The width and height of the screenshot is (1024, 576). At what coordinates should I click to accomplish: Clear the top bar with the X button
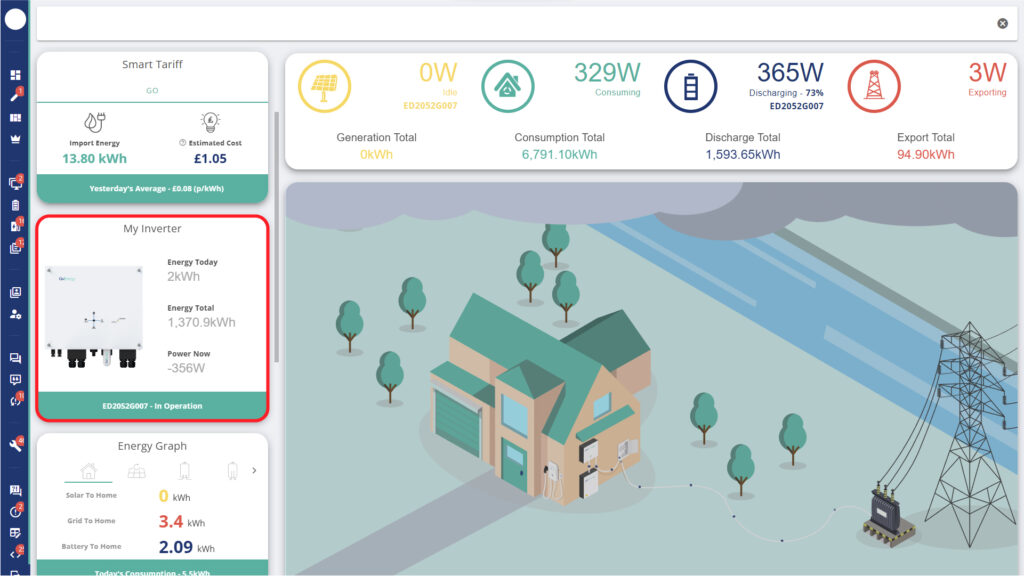1002,23
